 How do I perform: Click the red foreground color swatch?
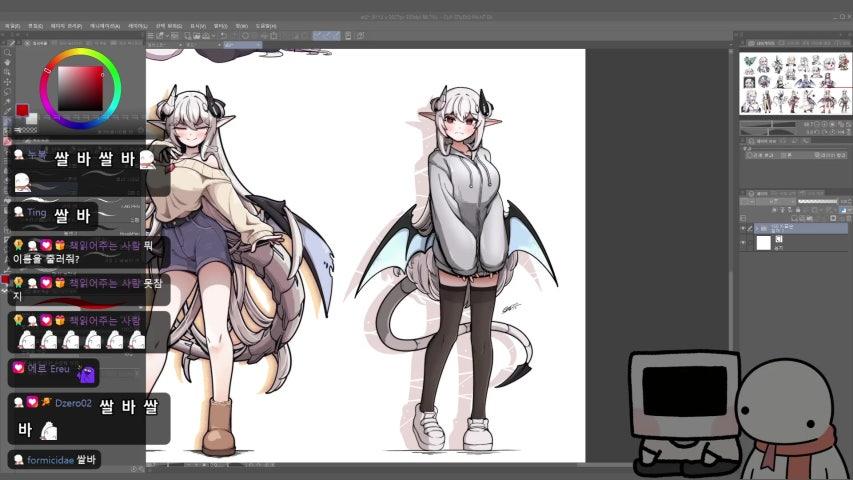coord(22,110)
